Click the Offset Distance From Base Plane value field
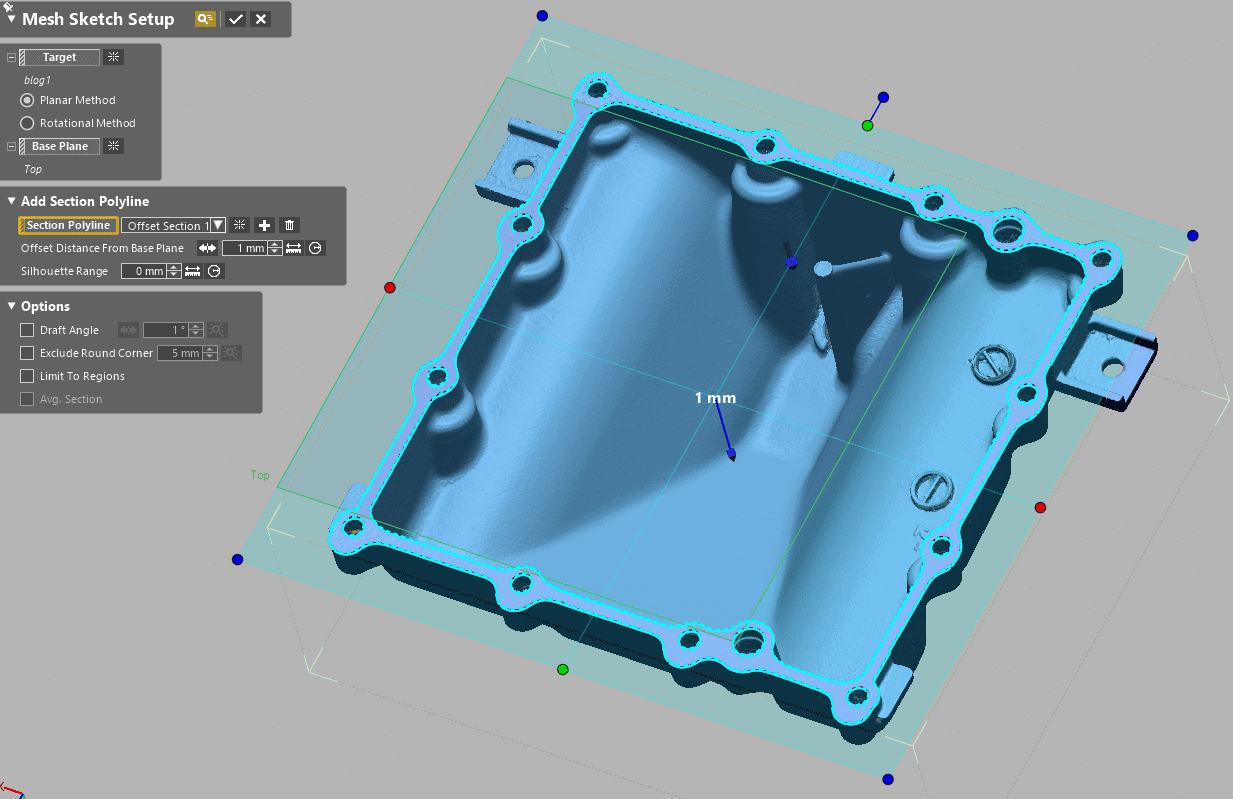Screen dimensions: 1233x799 [x=245, y=248]
